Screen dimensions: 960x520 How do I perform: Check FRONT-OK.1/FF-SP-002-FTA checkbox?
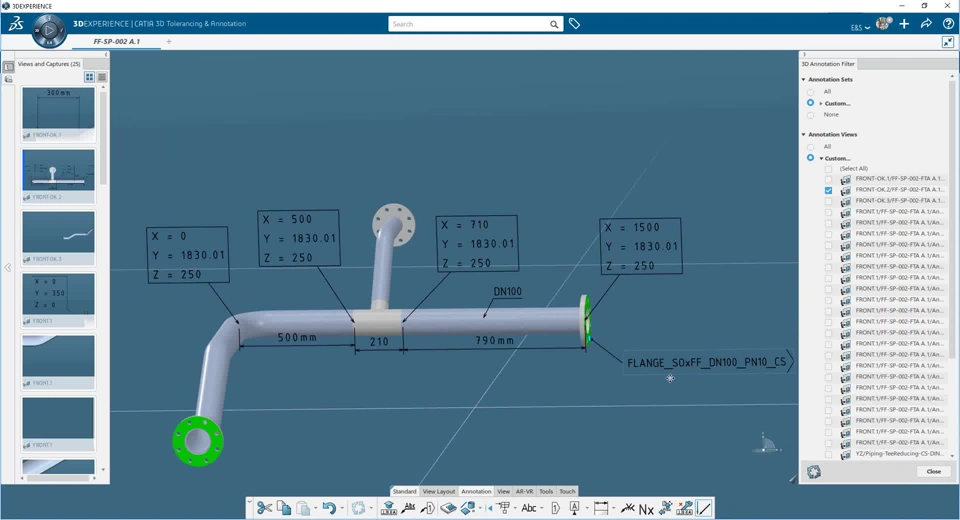click(x=828, y=179)
